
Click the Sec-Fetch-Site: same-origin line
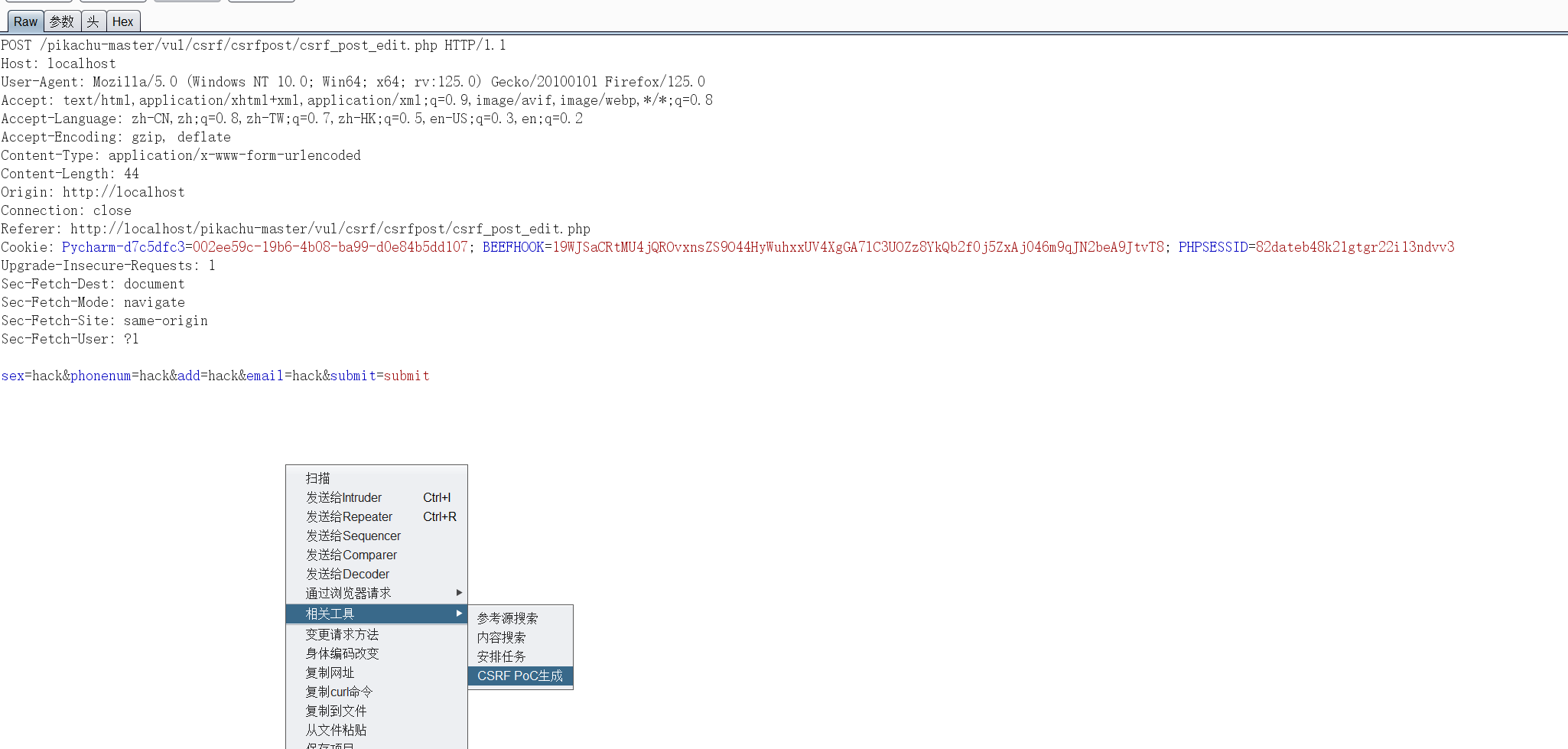(104, 321)
